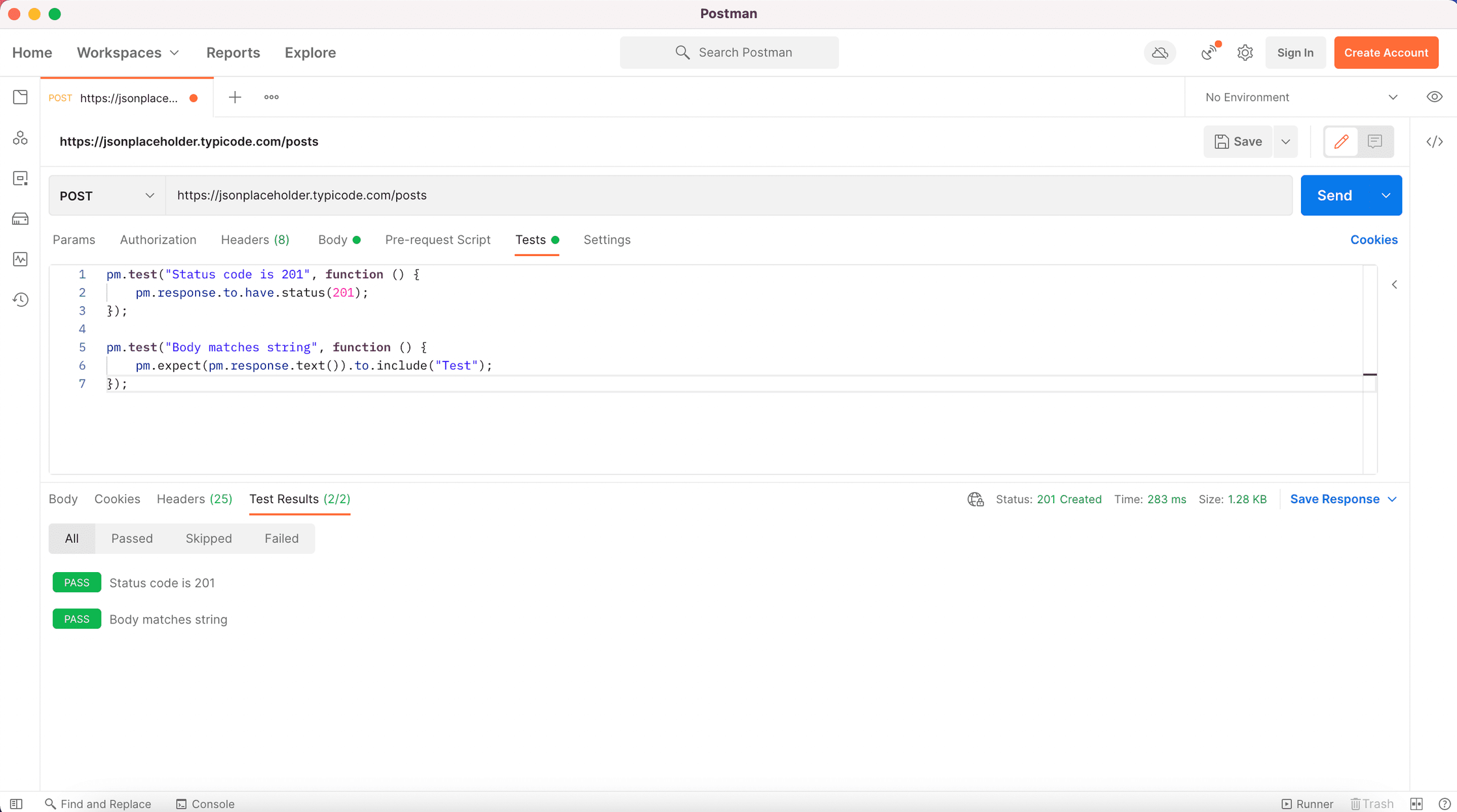This screenshot has height=812, width=1457.
Task: Switch to the Authorization tab
Action: (x=158, y=240)
